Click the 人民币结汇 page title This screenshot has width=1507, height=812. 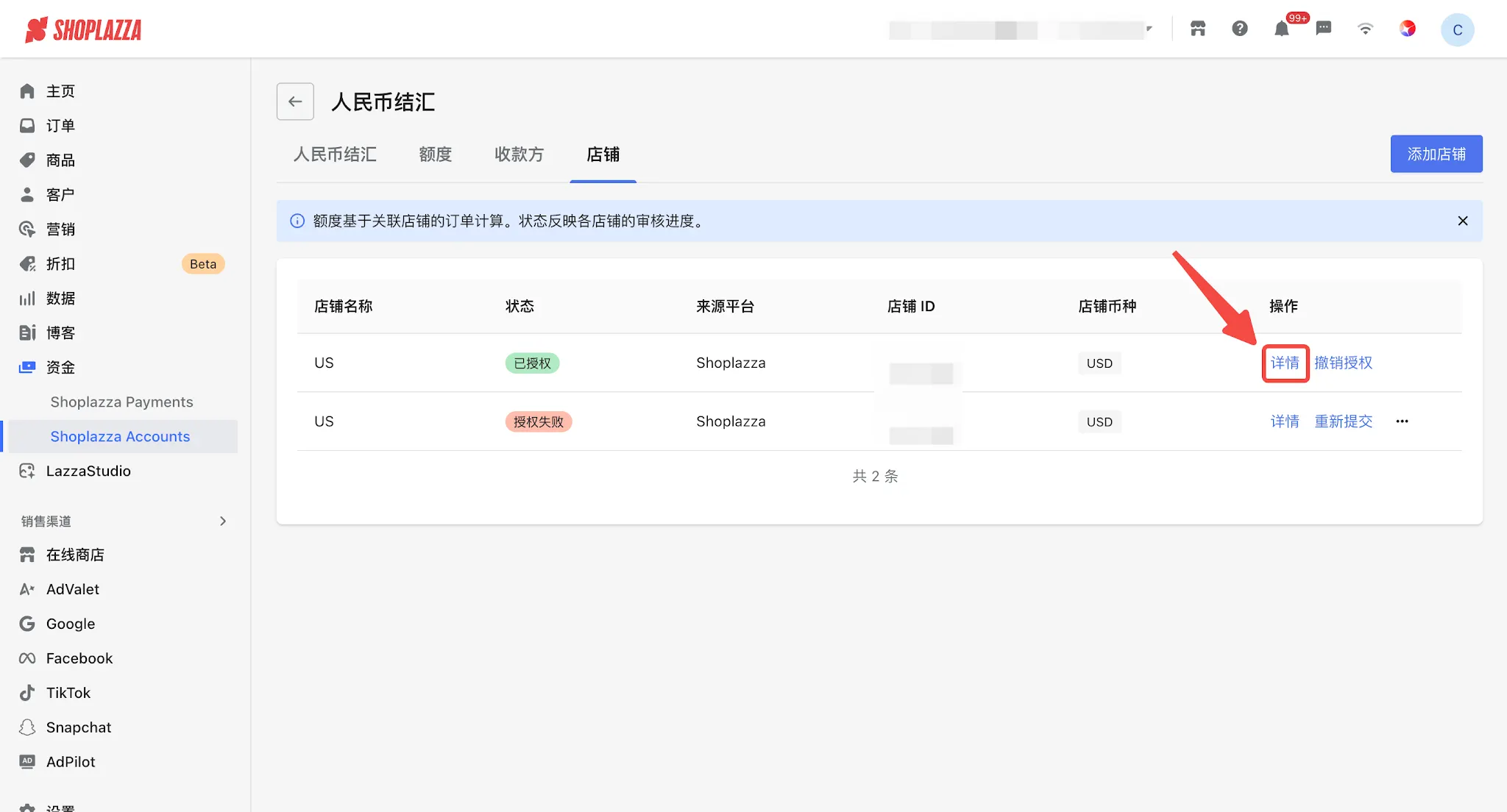click(383, 101)
